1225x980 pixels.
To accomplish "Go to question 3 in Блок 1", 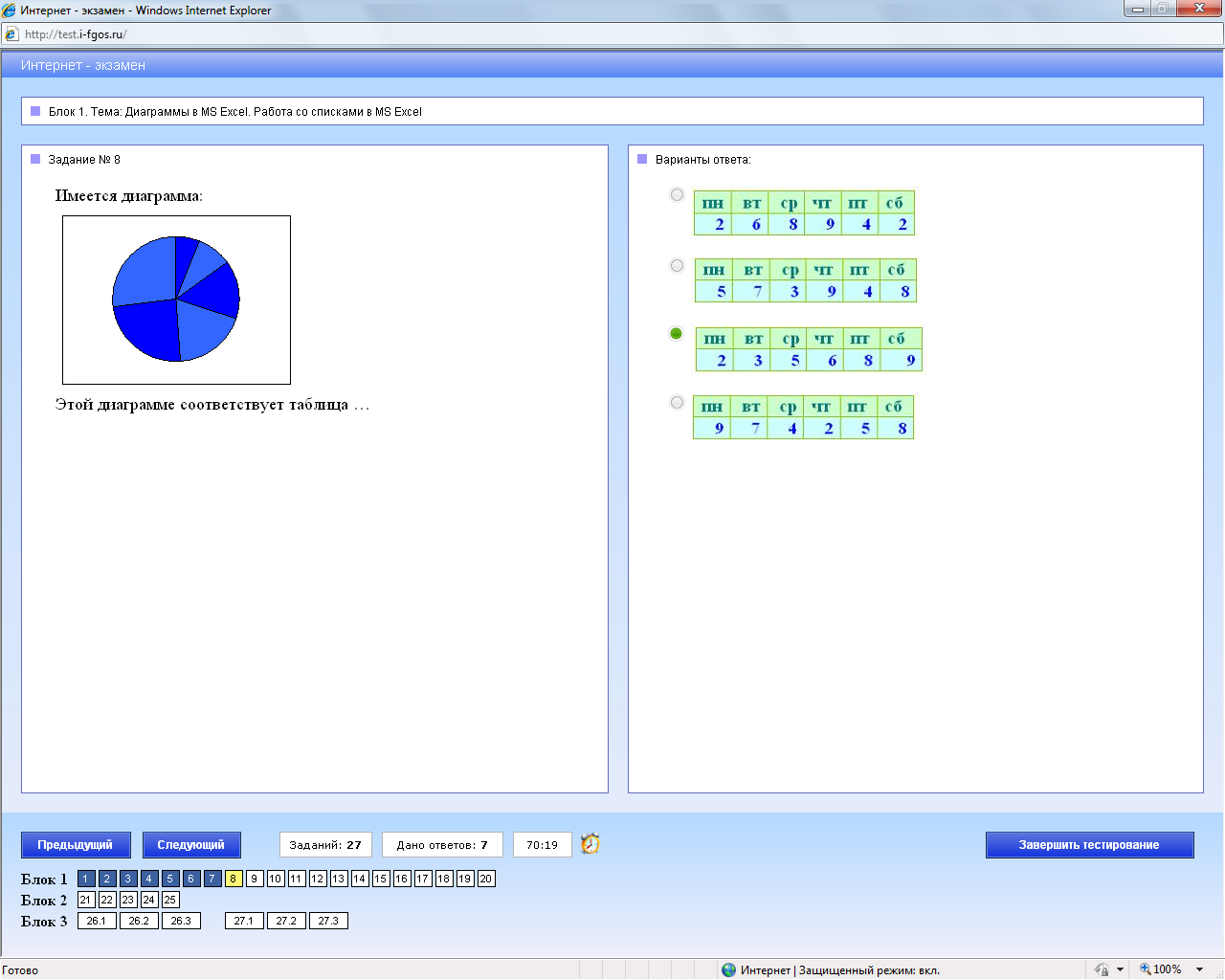I will pos(128,879).
